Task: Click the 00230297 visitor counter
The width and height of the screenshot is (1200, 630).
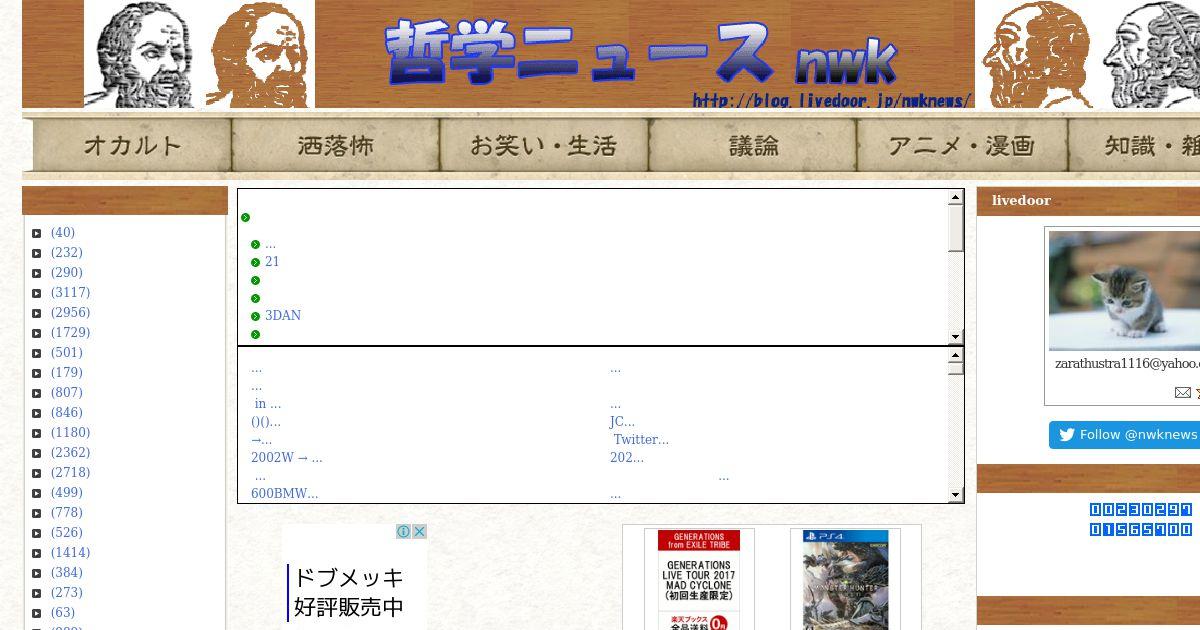Action: 1141,510
